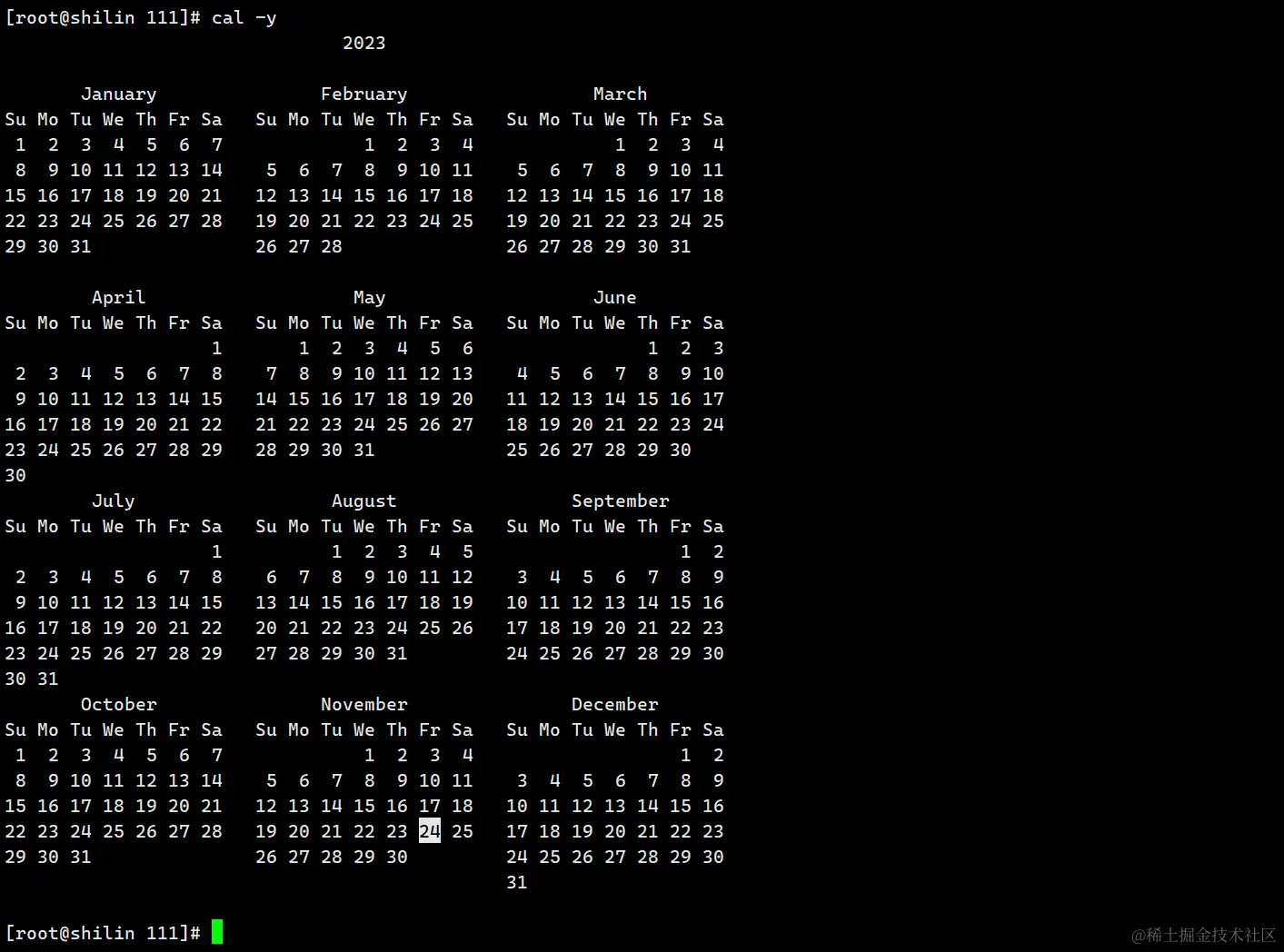Click date 25 in November
This screenshot has height=952, width=1284.
point(463,831)
